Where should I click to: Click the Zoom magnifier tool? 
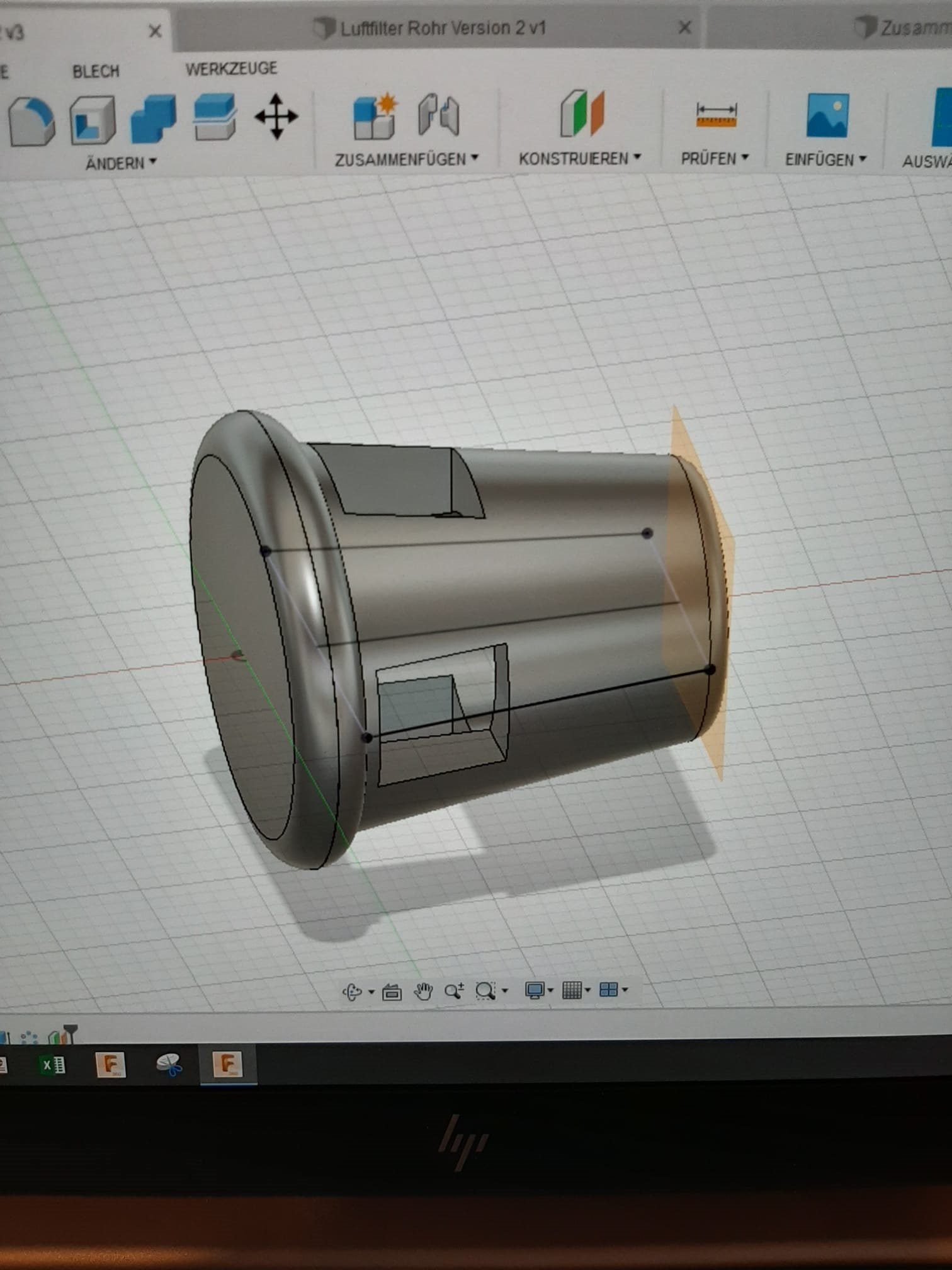453,991
